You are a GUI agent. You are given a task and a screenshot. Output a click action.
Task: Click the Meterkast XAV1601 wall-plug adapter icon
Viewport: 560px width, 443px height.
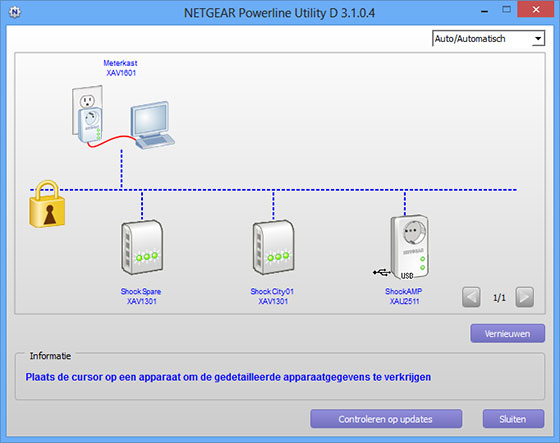point(87,115)
